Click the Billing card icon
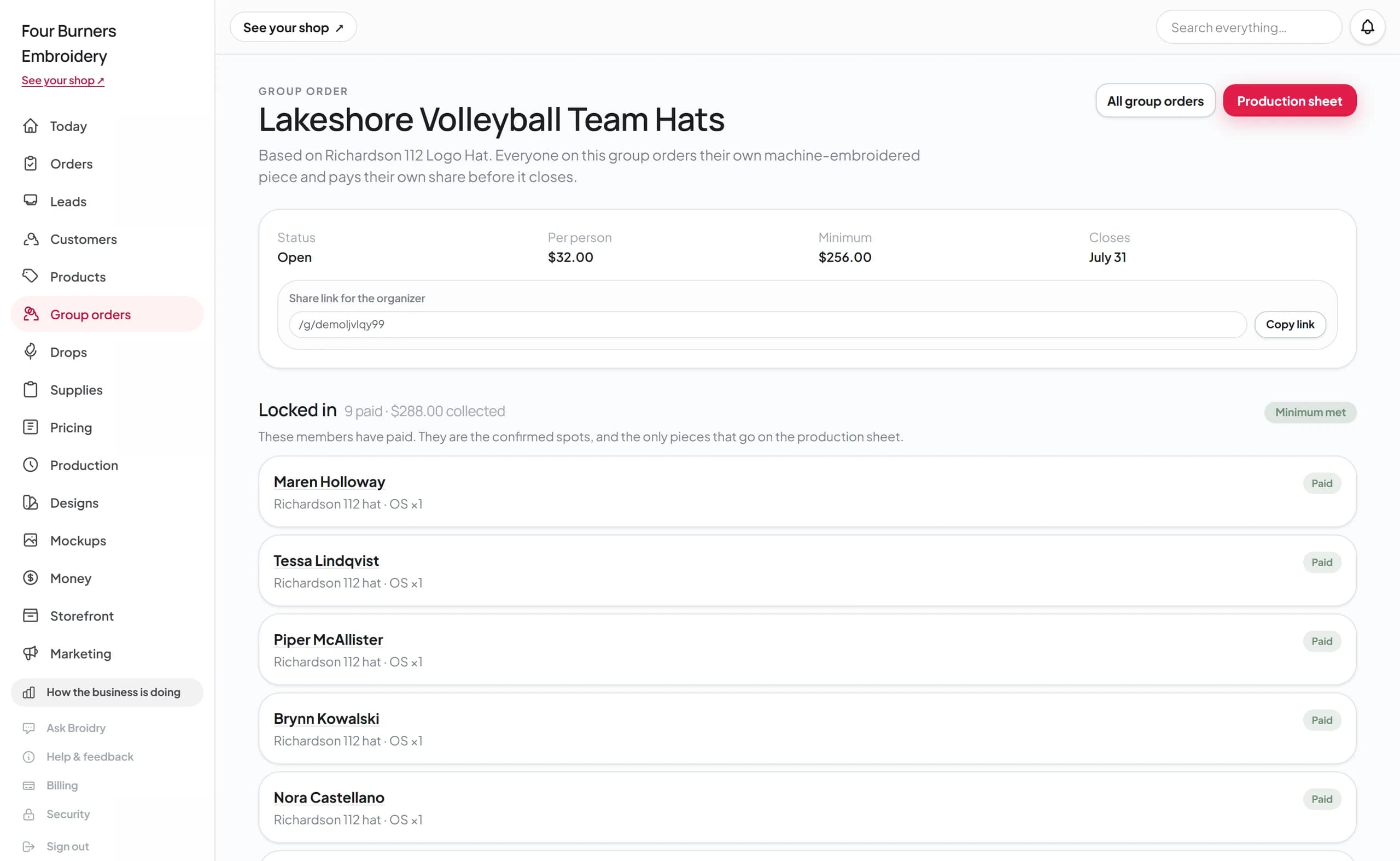 tap(28, 785)
